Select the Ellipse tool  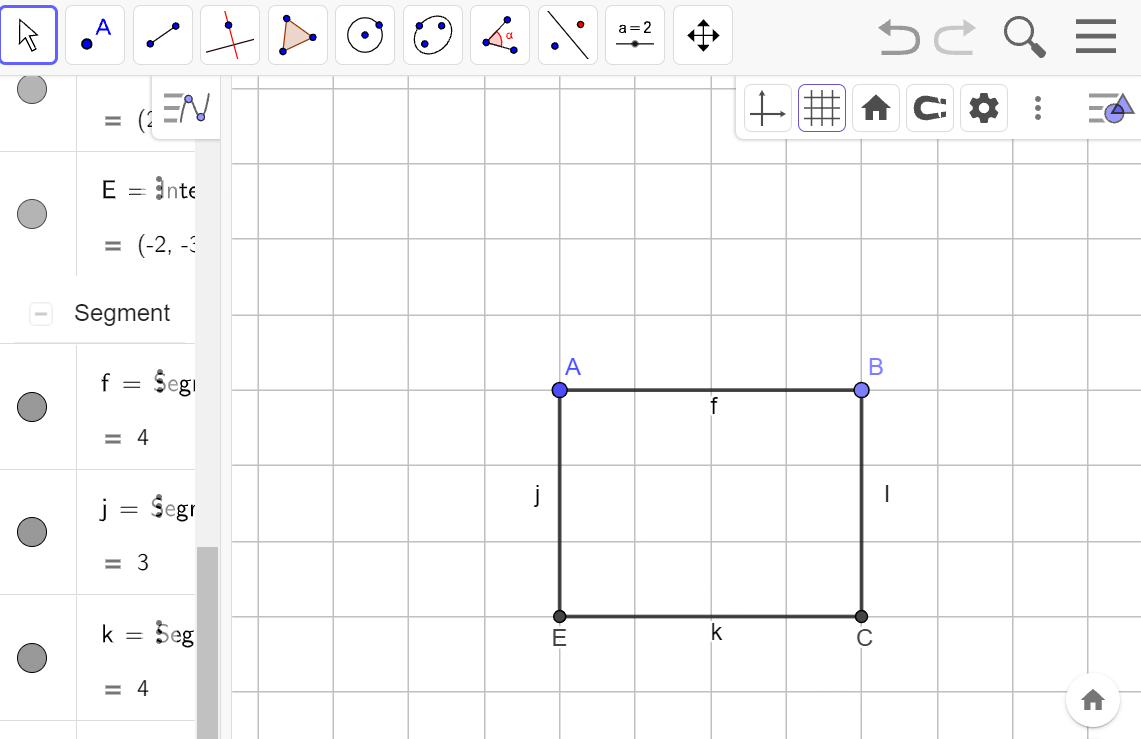(x=432, y=35)
